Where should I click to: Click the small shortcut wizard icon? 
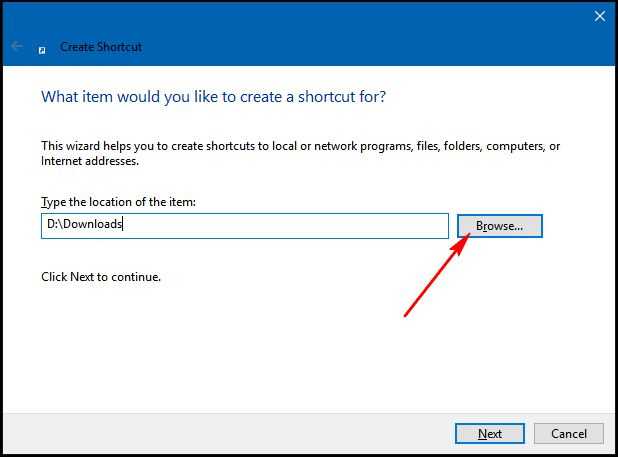click(42, 50)
